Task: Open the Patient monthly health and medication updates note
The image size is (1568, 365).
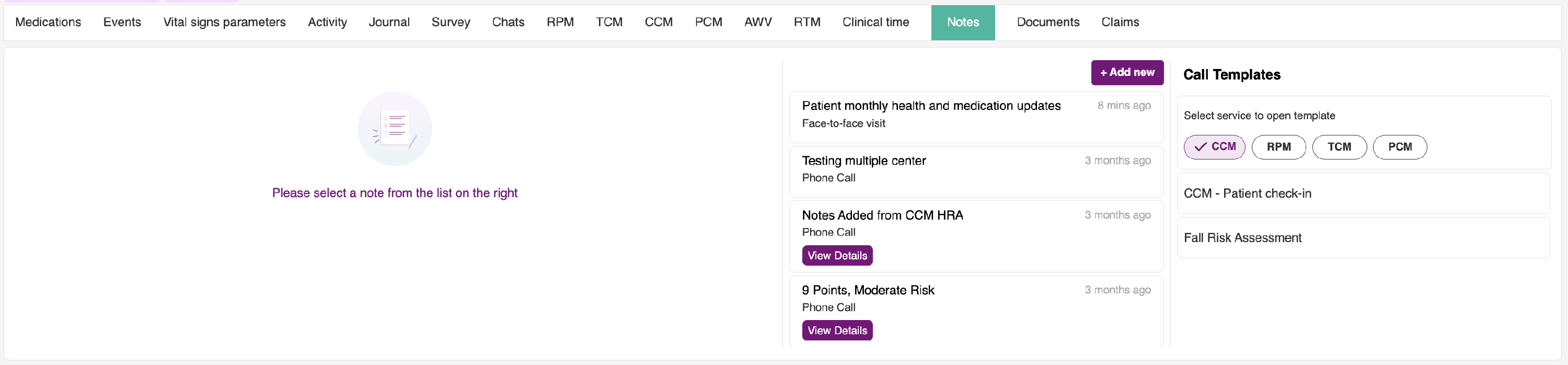Action: click(x=931, y=106)
